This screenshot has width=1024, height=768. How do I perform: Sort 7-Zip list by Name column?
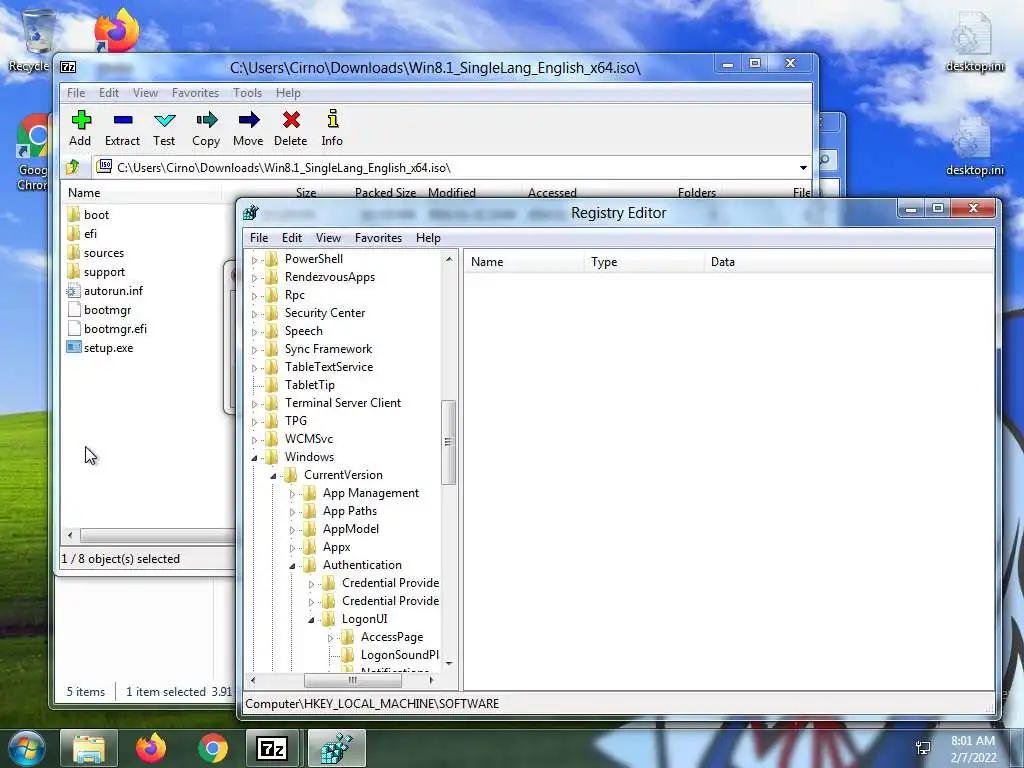(141, 193)
